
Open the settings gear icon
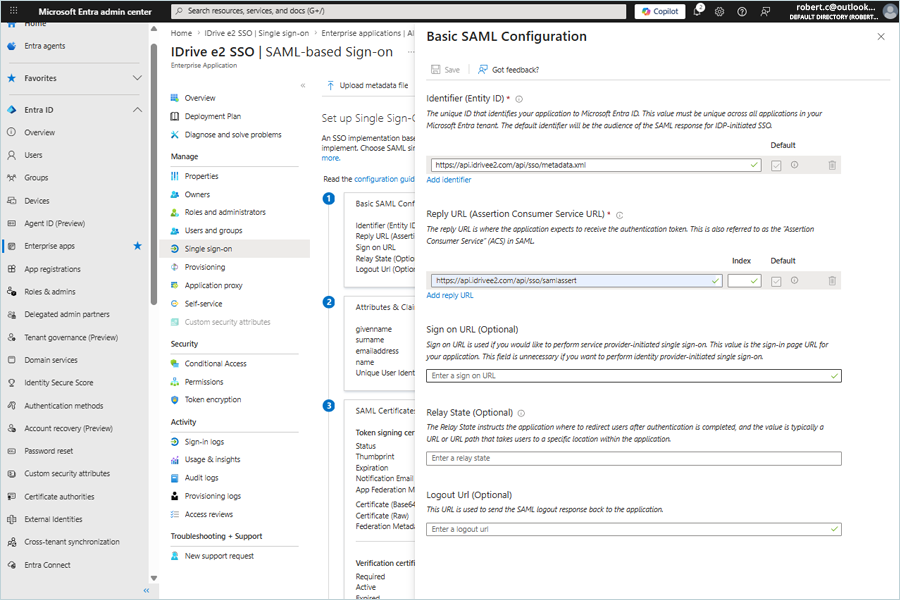719,11
